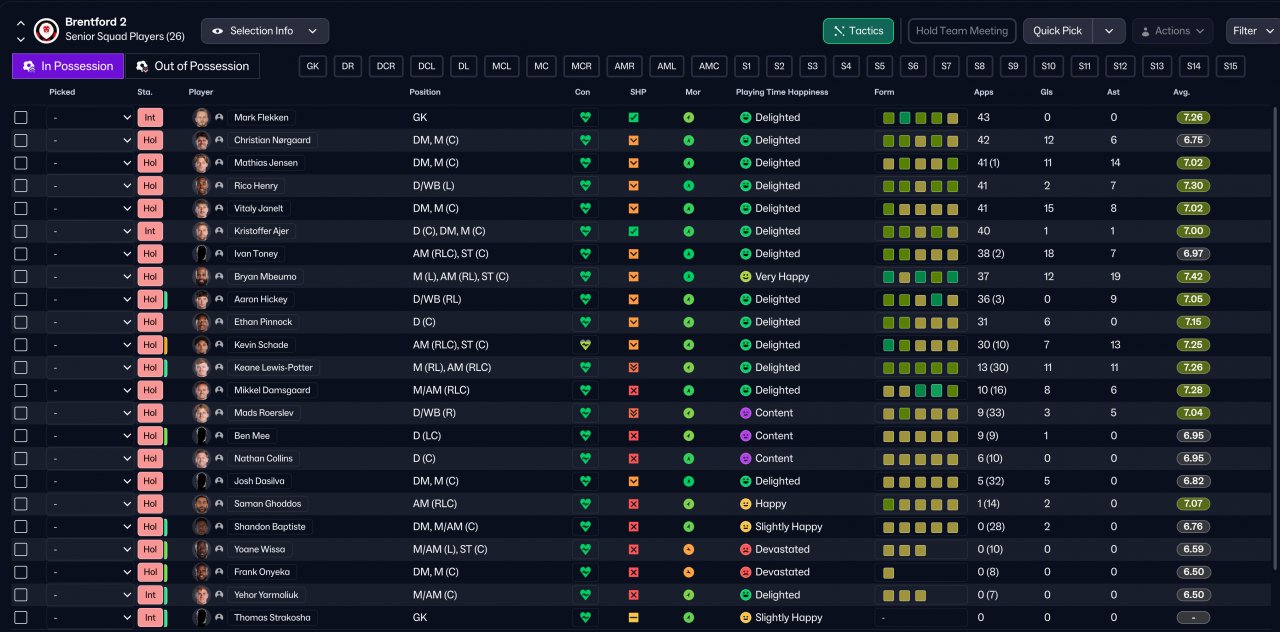Check the box next to Saman Ghoddos
1280x632 pixels.
click(21, 504)
